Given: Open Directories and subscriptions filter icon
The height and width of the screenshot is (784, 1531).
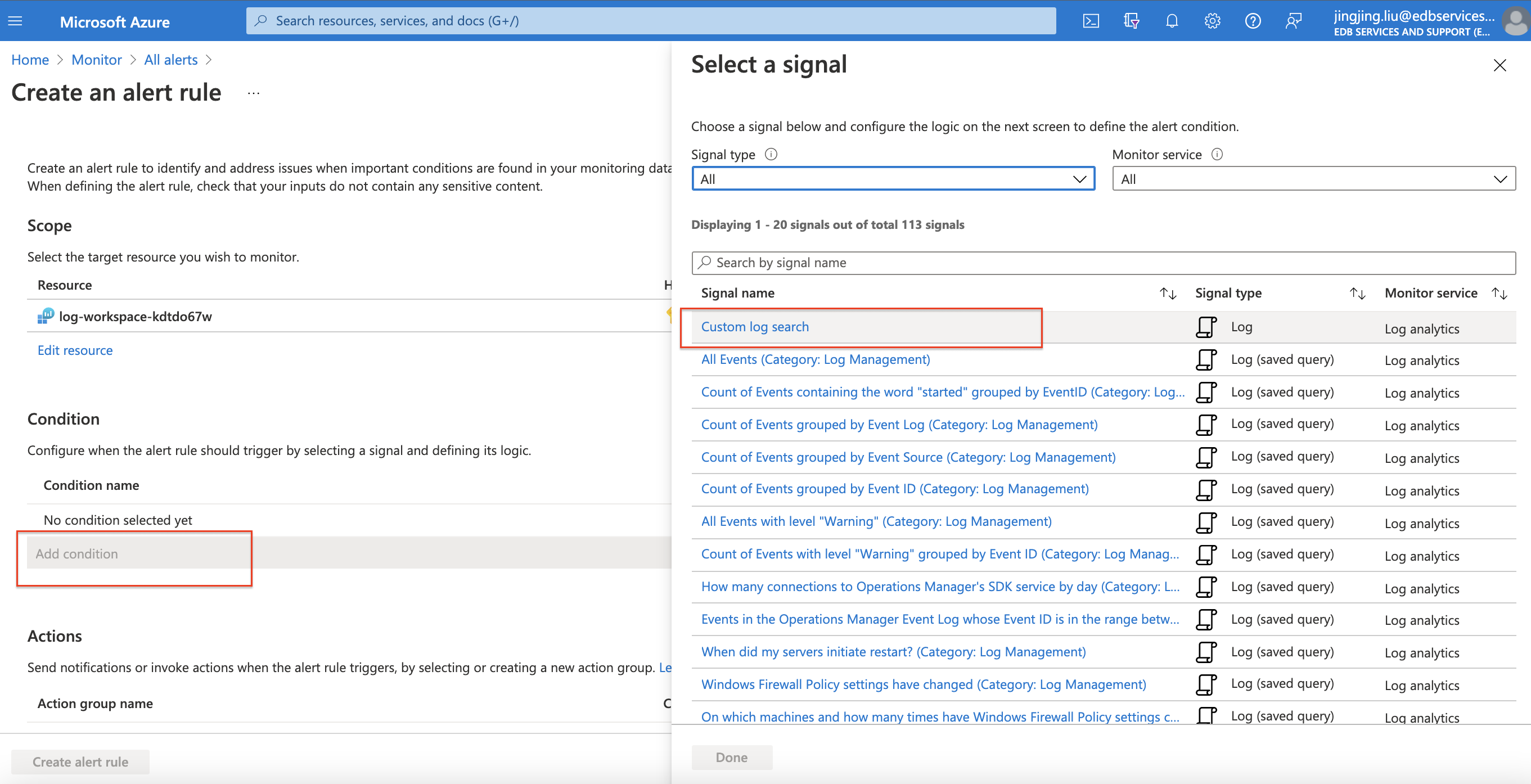Looking at the screenshot, I should pos(1131,21).
